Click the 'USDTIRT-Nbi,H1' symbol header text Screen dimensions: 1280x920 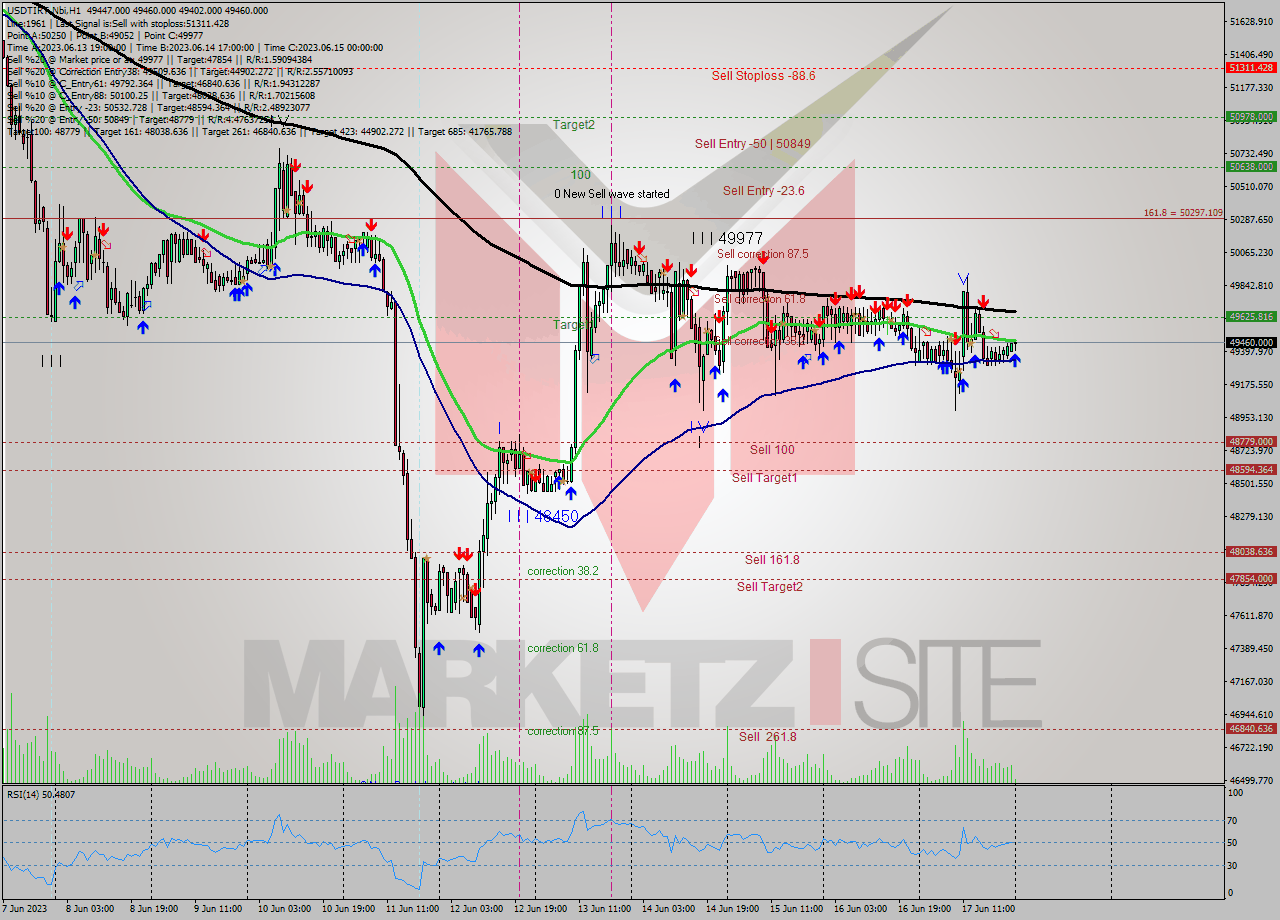42,10
